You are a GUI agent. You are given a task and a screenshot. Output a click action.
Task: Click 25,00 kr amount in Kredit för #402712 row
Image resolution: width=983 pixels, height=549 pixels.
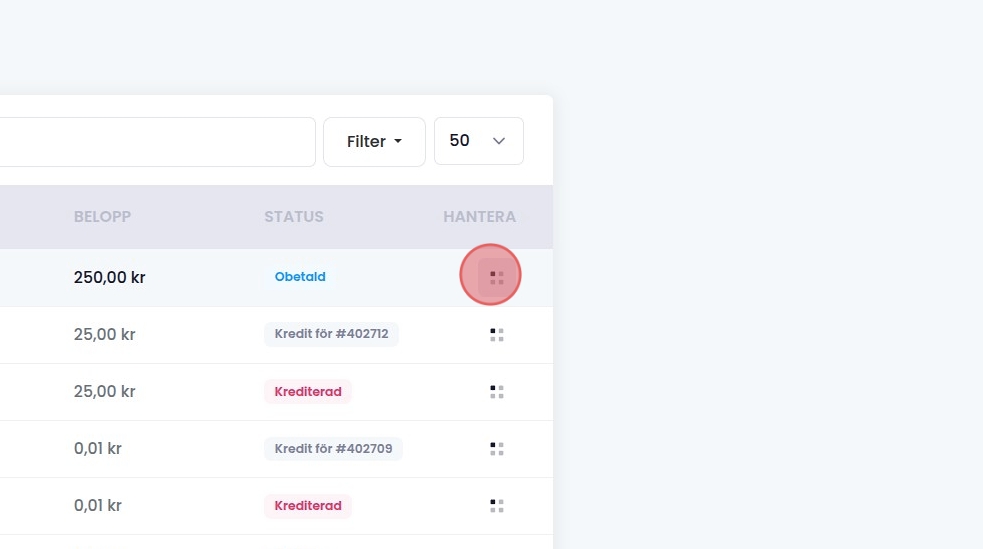104,335
